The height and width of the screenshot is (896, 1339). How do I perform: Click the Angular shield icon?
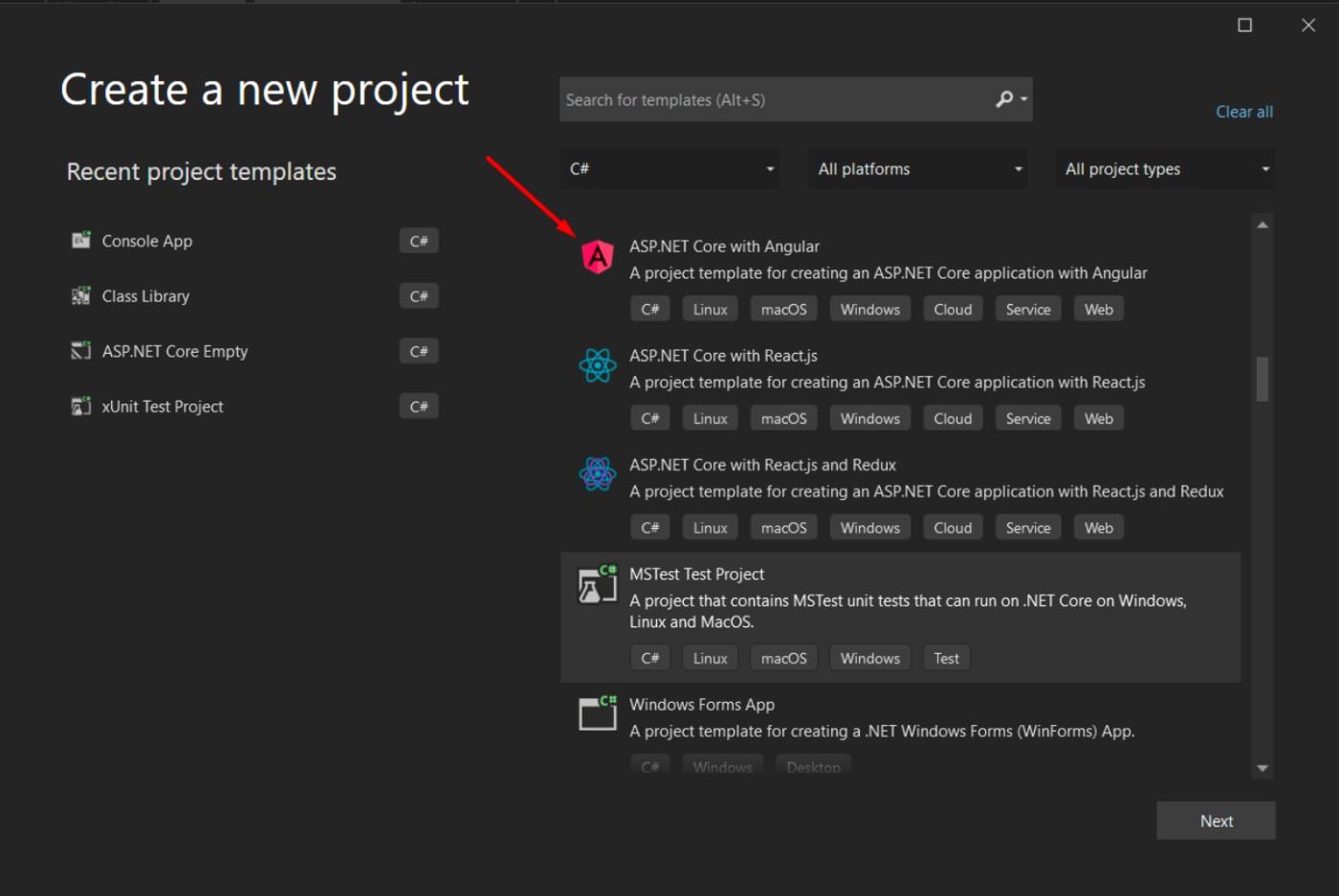pyautogui.click(x=598, y=257)
